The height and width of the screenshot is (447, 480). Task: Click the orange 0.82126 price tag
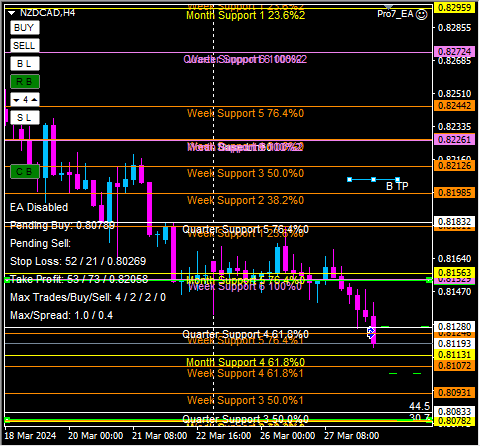coord(455,166)
